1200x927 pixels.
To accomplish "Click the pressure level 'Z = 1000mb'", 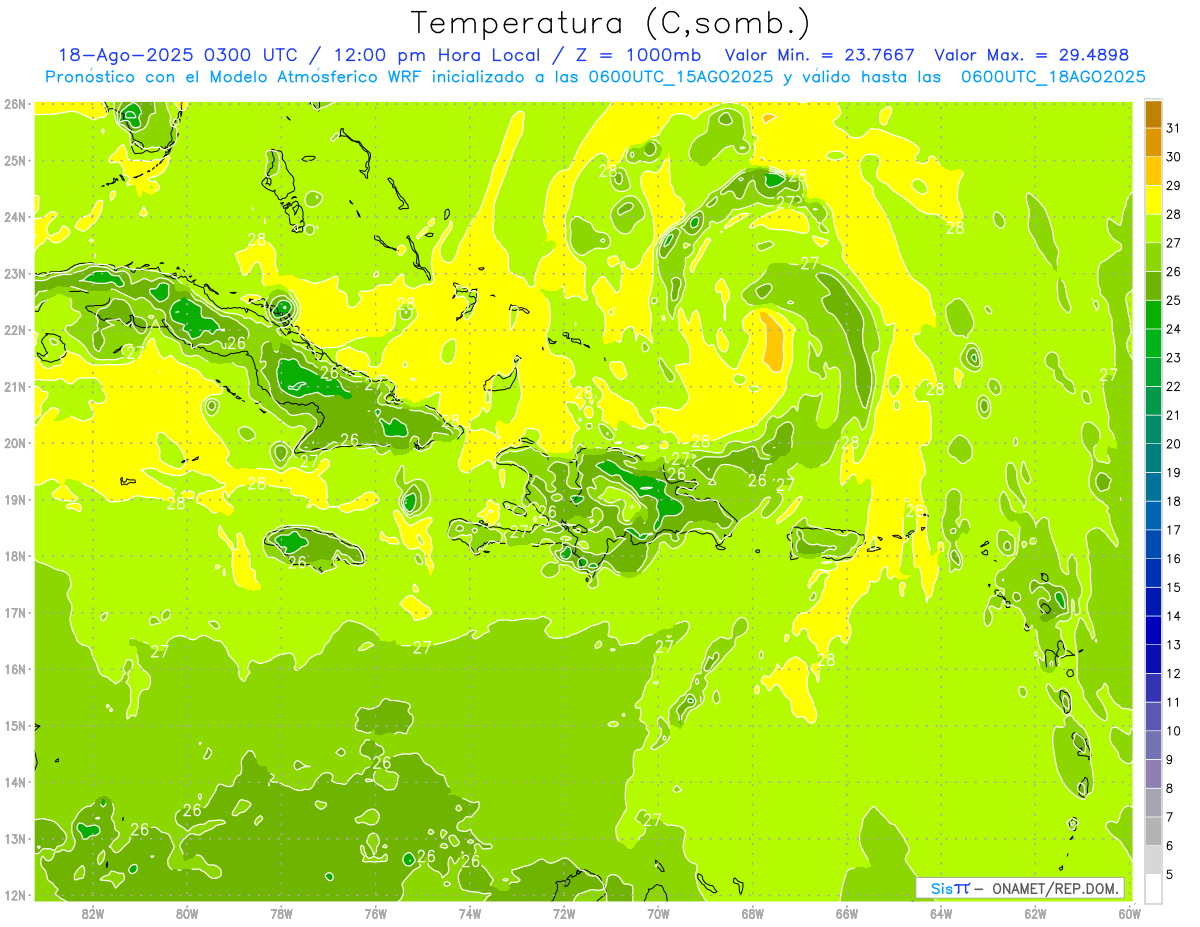I will coord(637,55).
